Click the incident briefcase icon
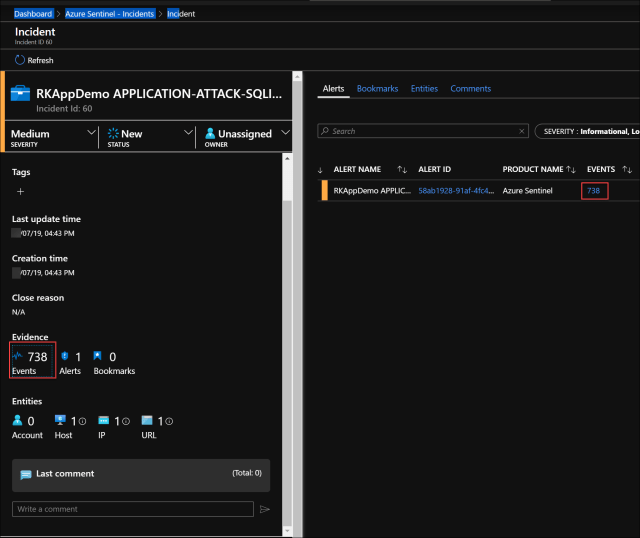This screenshot has height=538, width=640. (x=21, y=94)
